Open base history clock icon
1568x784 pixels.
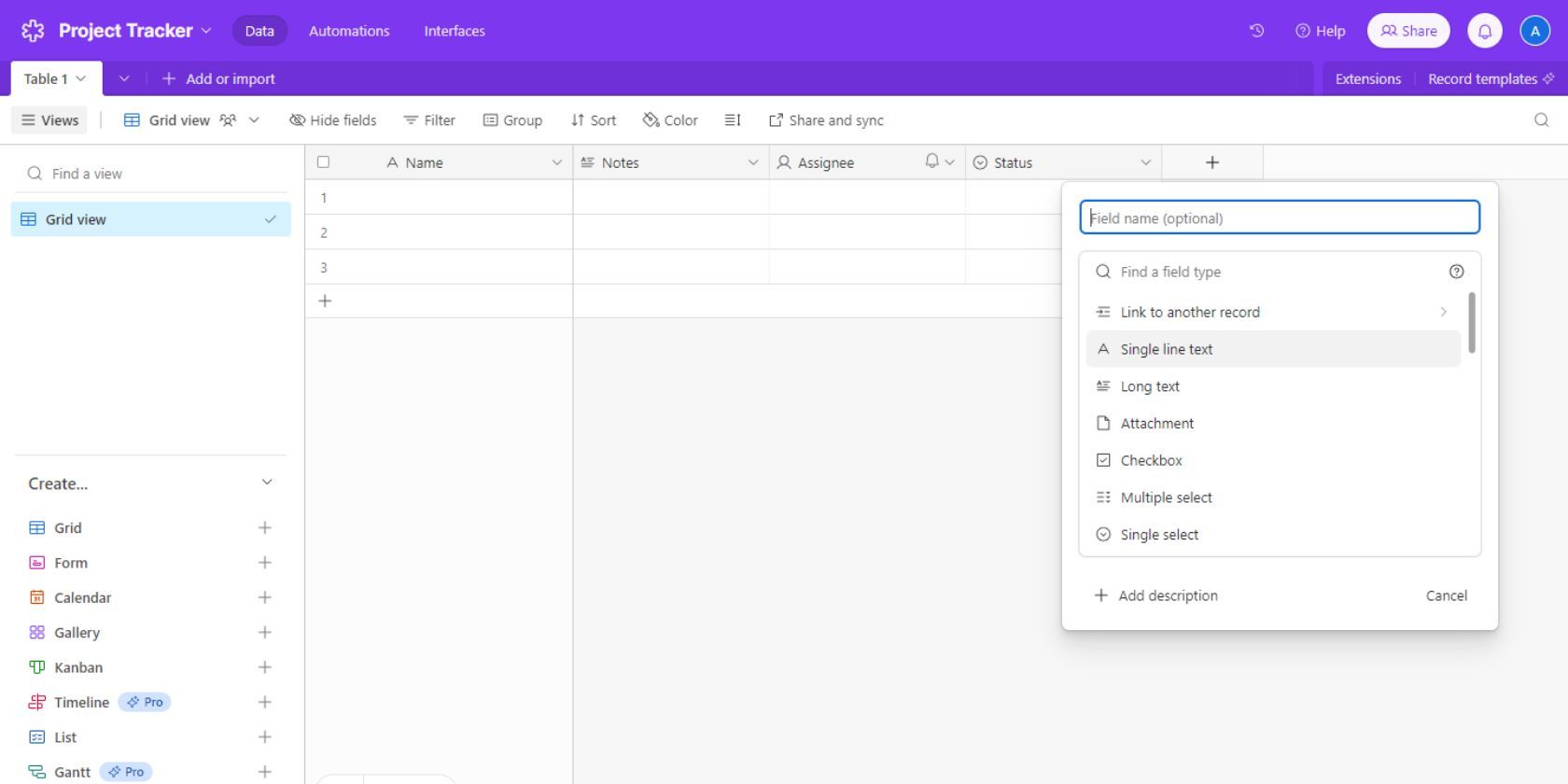click(1256, 31)
